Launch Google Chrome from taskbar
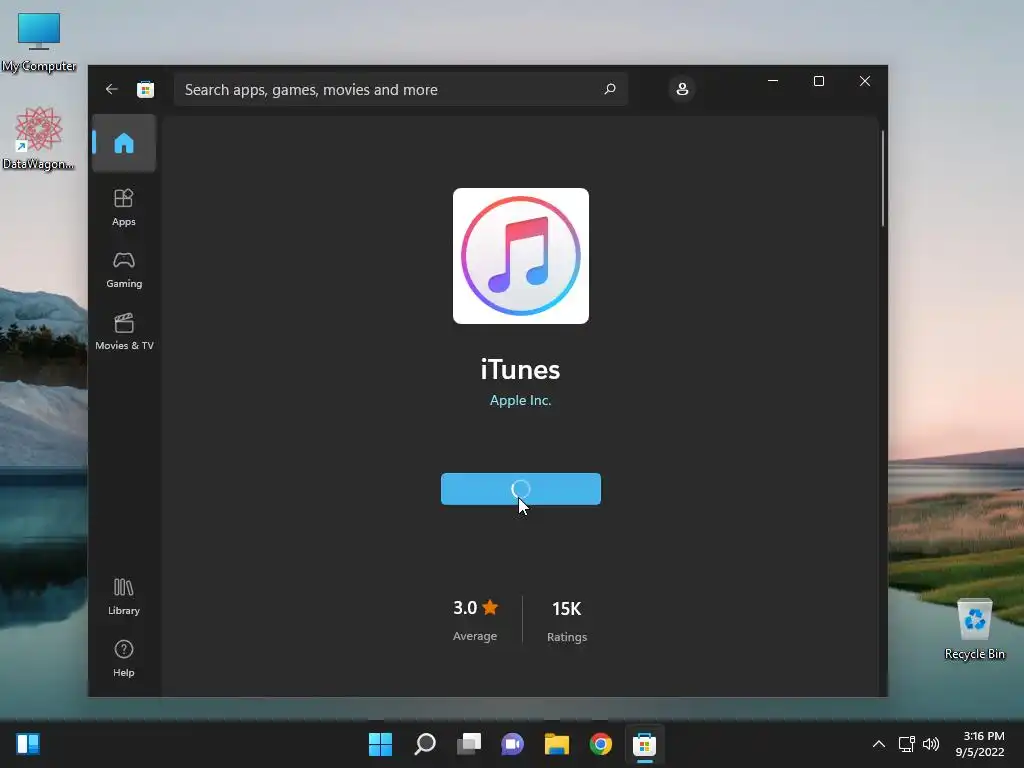Viewport: 1024px width, 768px height. tap(601, 744)
